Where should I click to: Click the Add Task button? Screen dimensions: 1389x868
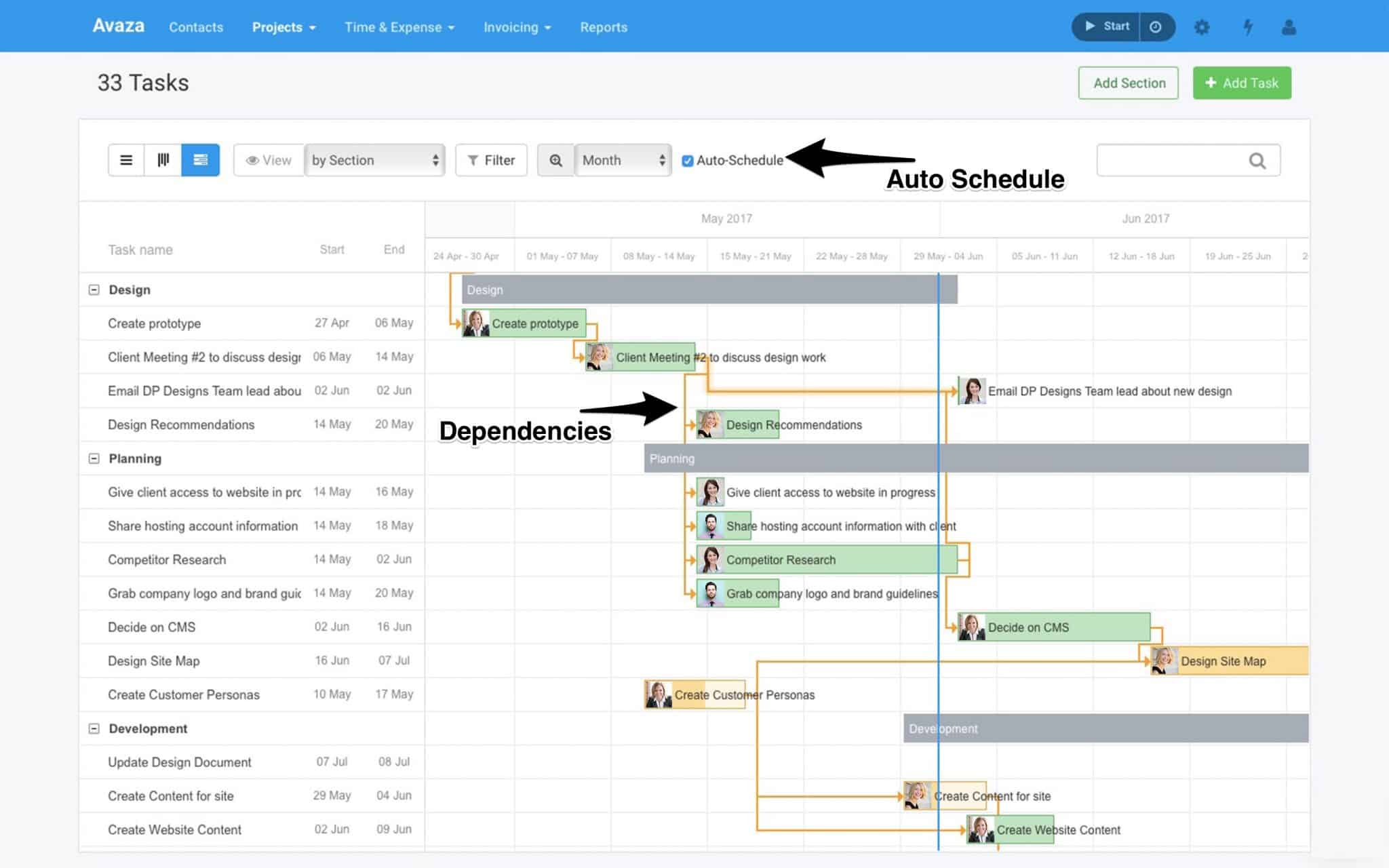pyautogui.click(x=1241, y=83)
